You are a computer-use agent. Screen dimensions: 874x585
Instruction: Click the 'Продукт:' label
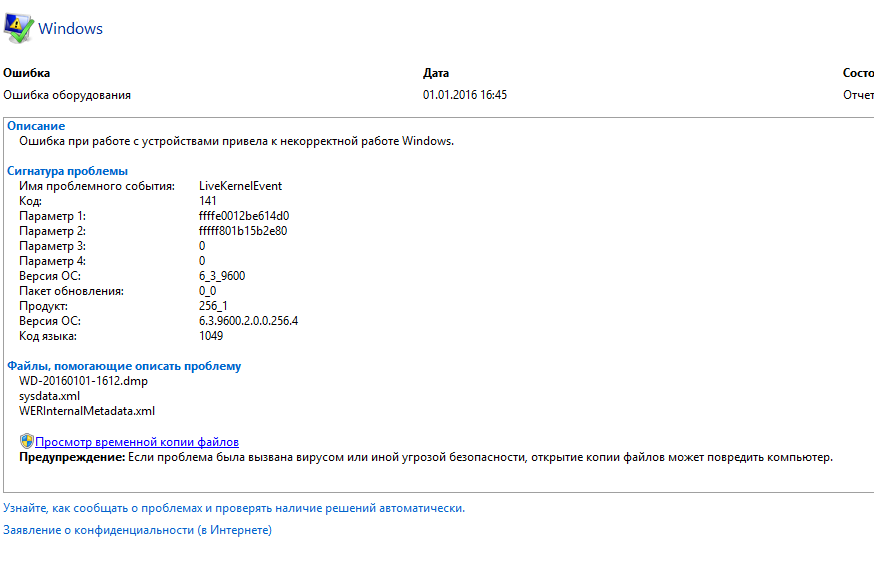pyautogui.click(x=43, y=306)
